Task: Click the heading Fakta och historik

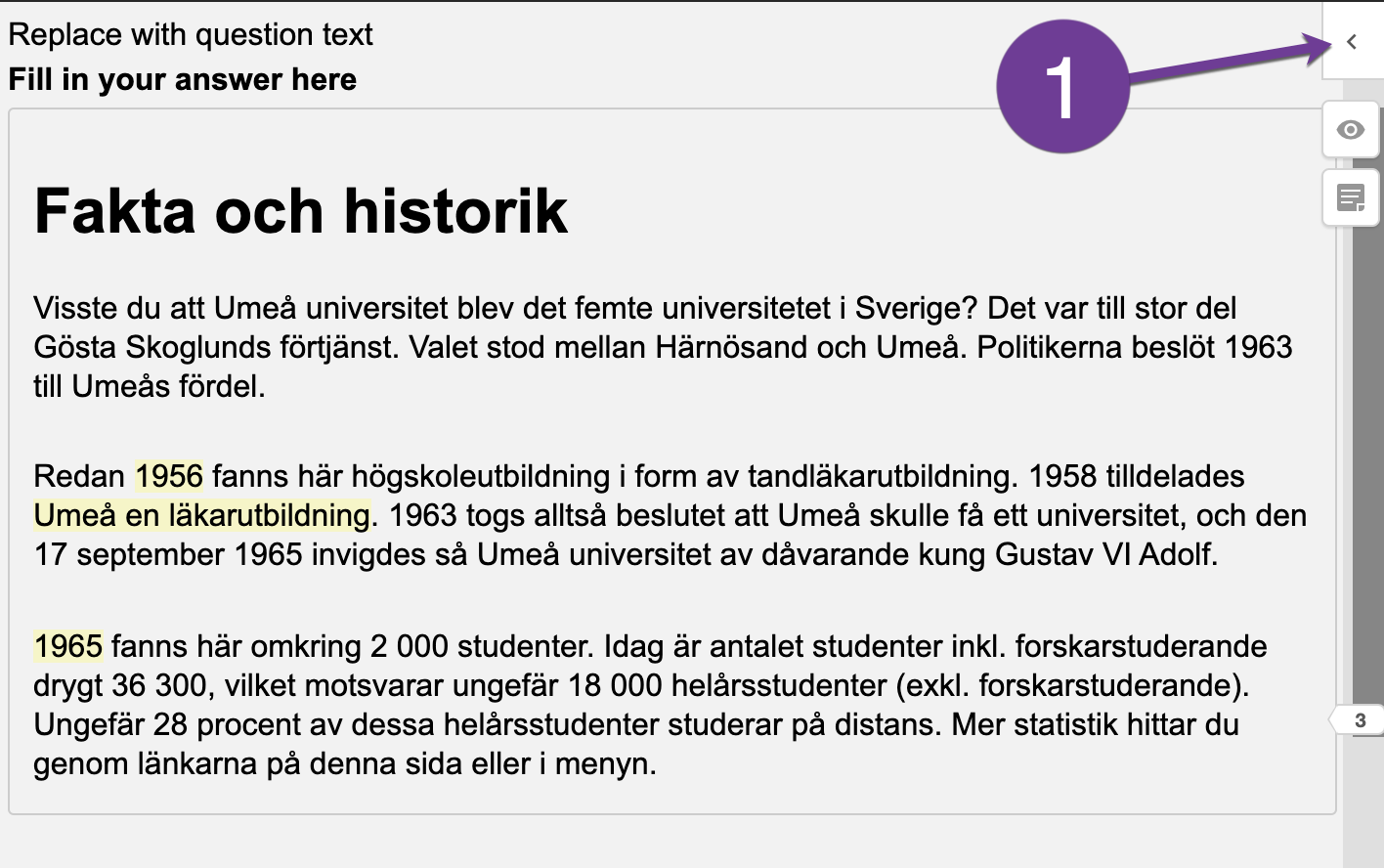Action: tap(301, 210)
